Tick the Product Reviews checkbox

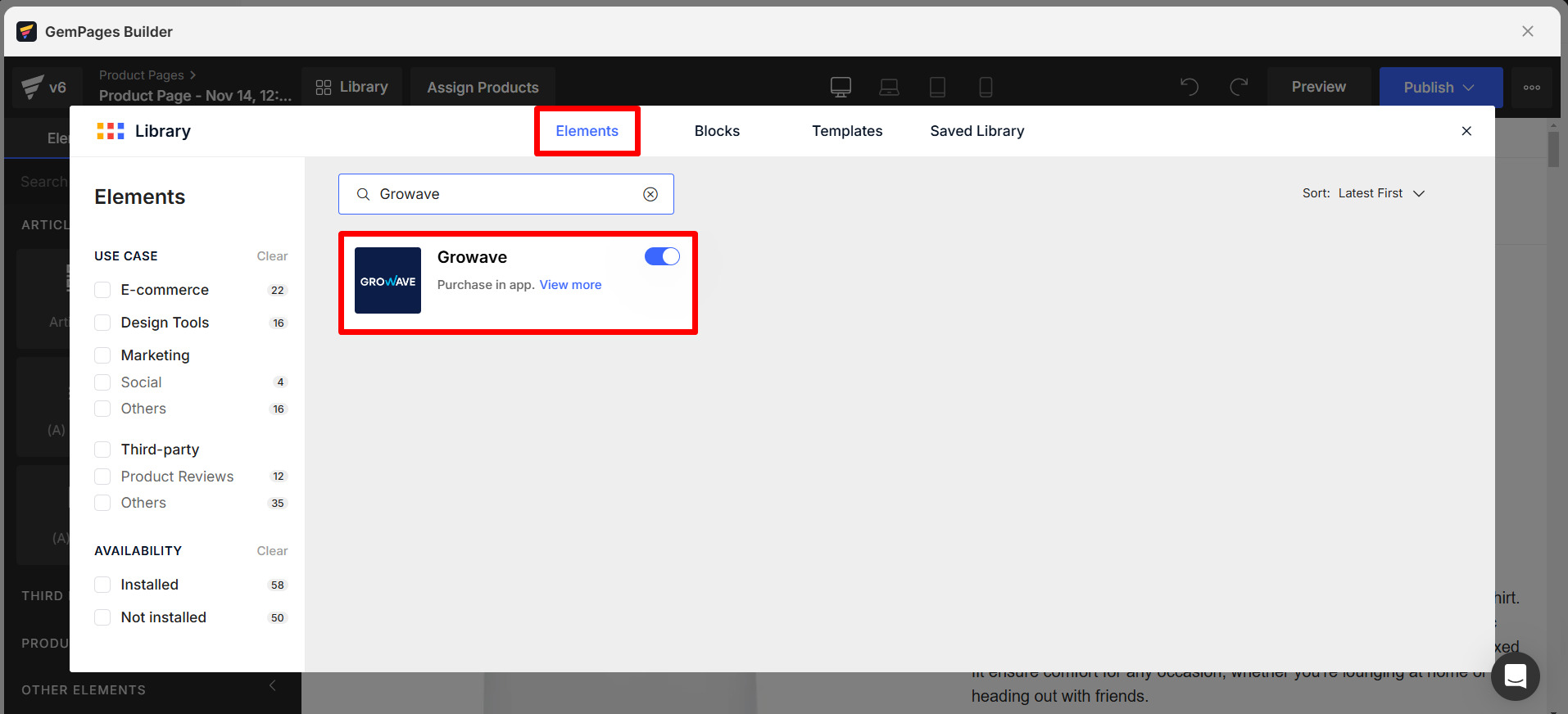[102, 477]
